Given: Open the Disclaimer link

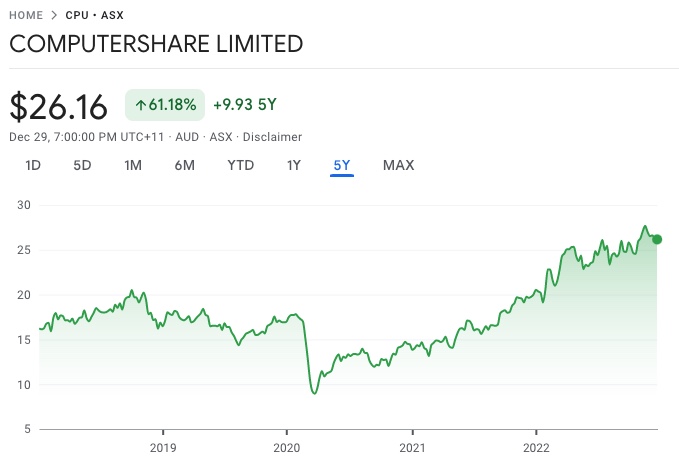Looking at the screenshot, I should point(272,137).
